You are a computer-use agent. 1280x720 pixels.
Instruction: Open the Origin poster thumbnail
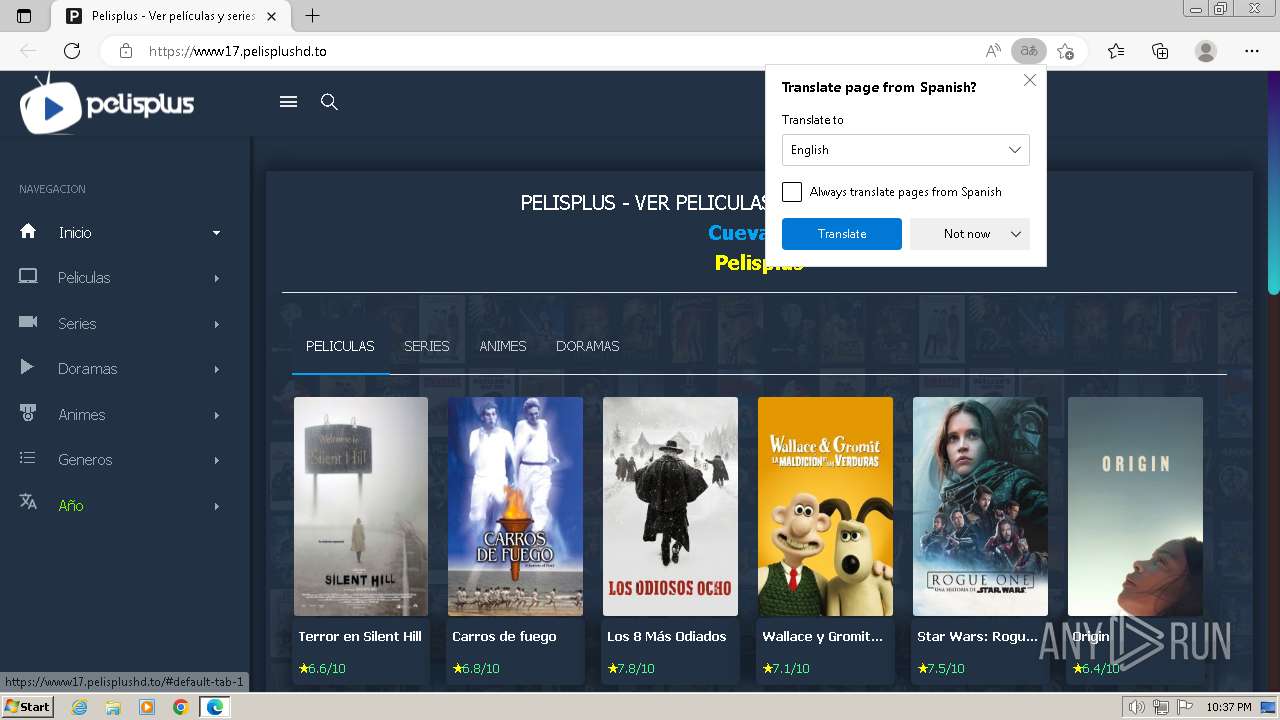pos(1135,506)
